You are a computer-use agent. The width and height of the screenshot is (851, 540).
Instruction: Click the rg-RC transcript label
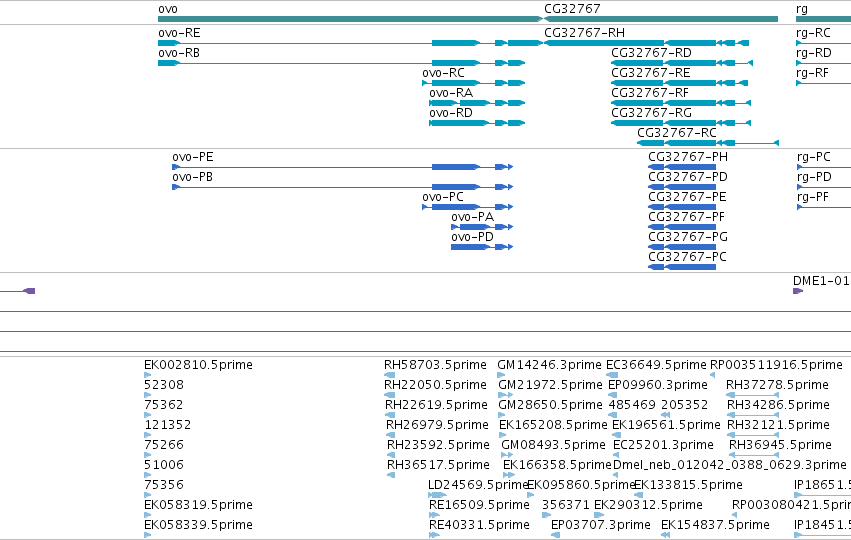[813, 33]
